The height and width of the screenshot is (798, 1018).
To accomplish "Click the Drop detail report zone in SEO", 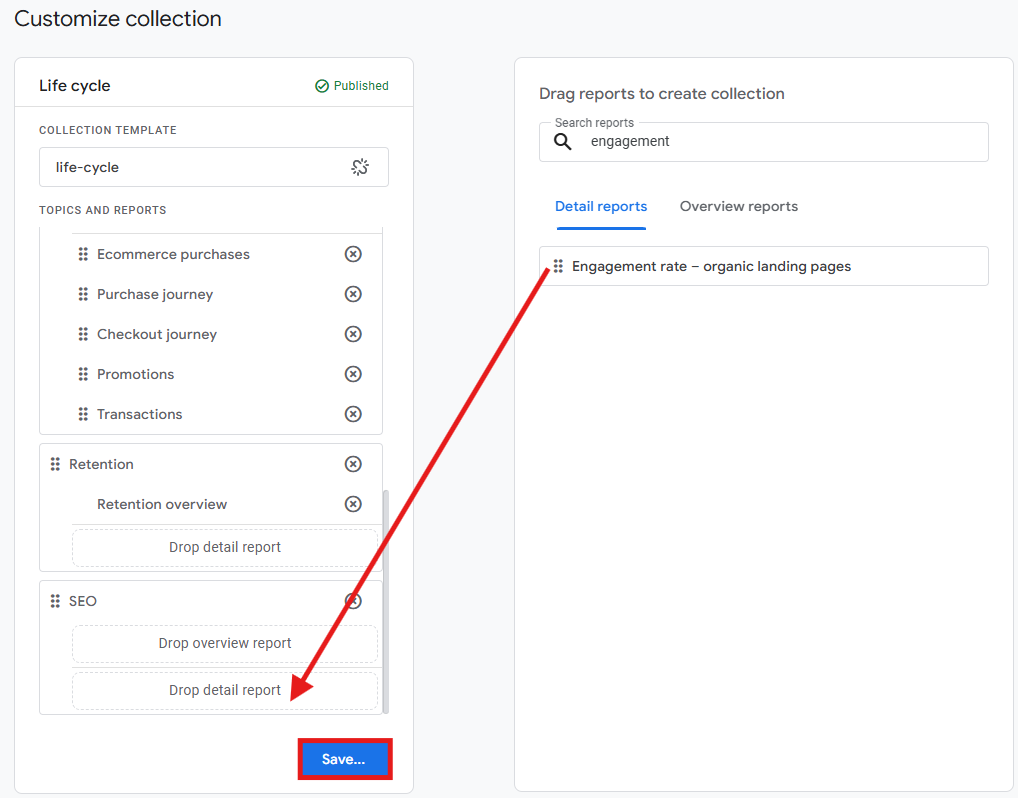I will point(225,690).
